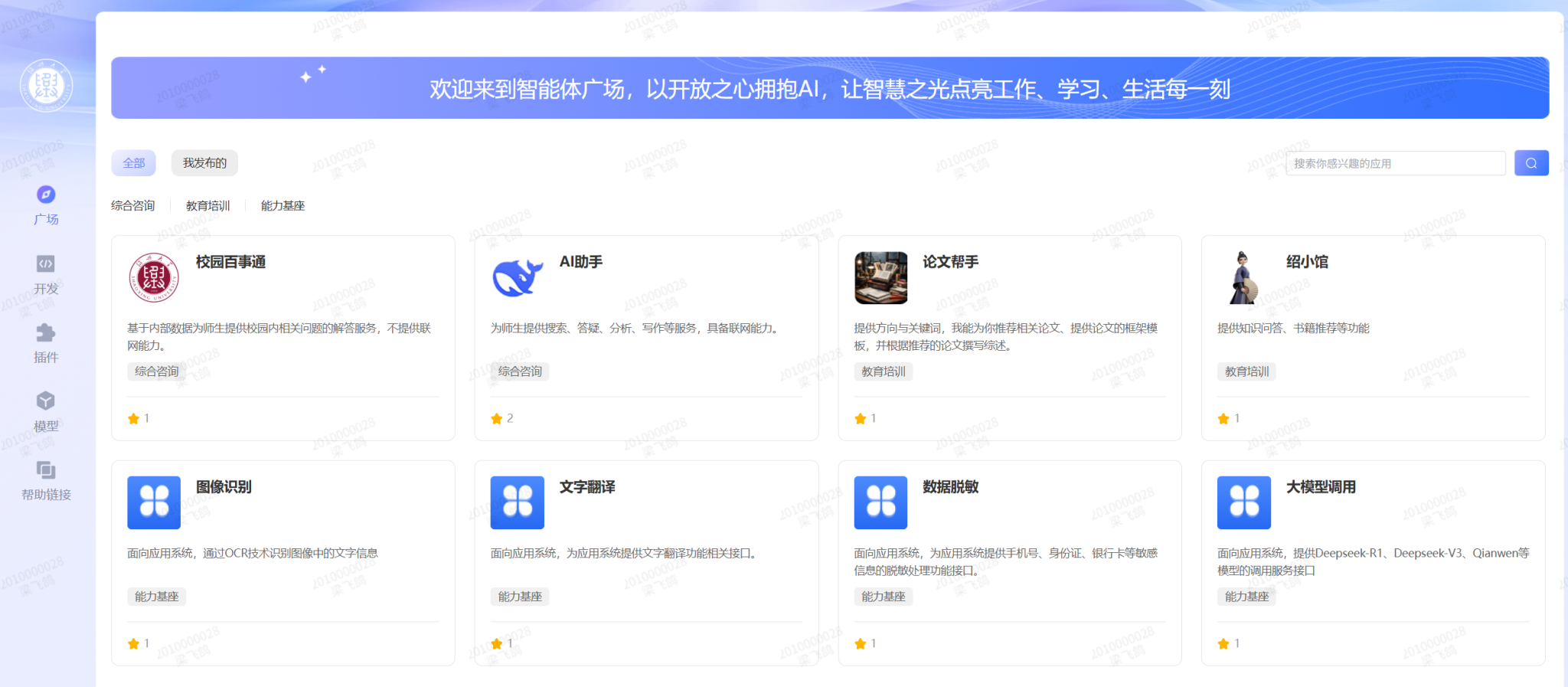Click the 插件 plugin puzzle icon

tap(46, 333)
